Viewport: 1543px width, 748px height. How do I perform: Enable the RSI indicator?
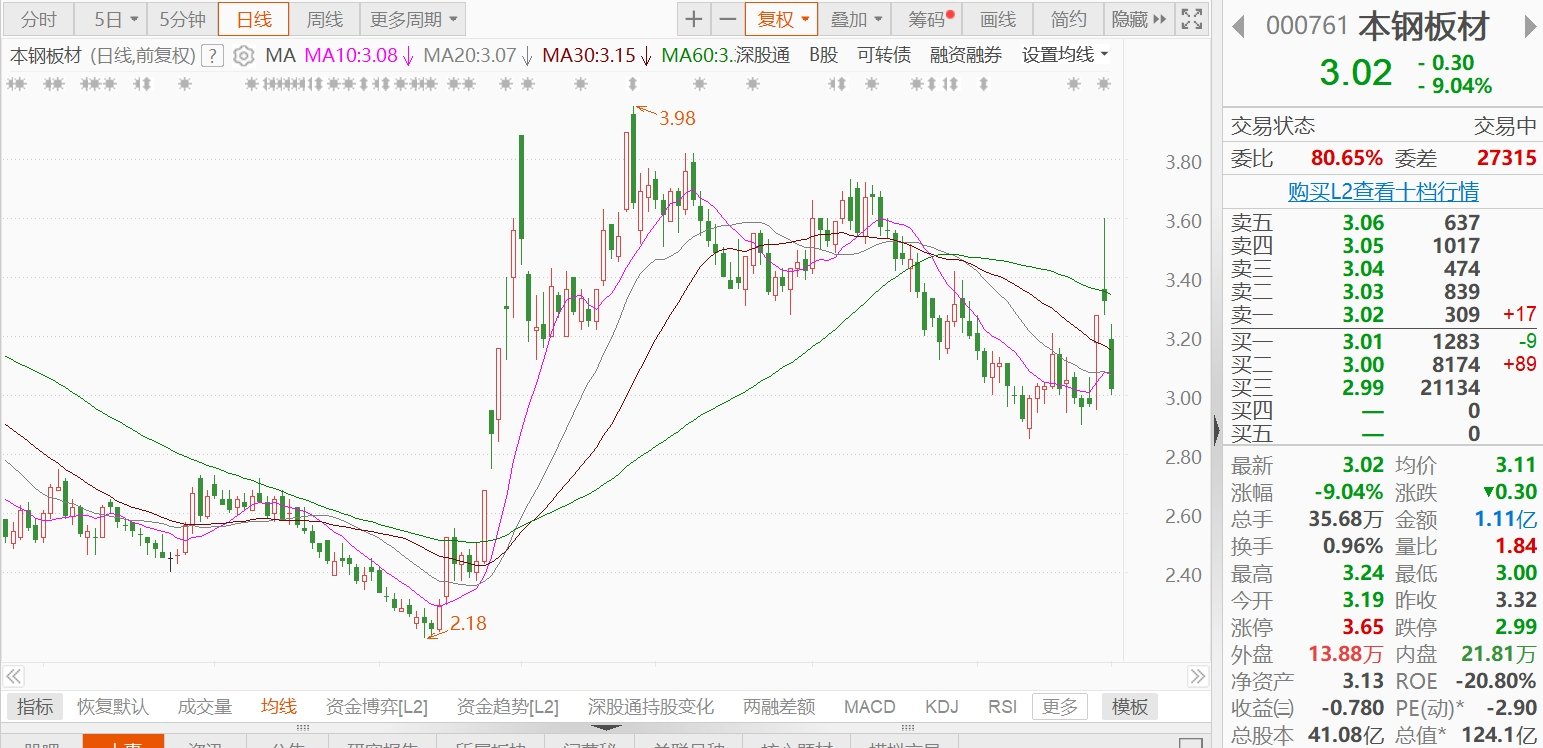pos(1002,707)
